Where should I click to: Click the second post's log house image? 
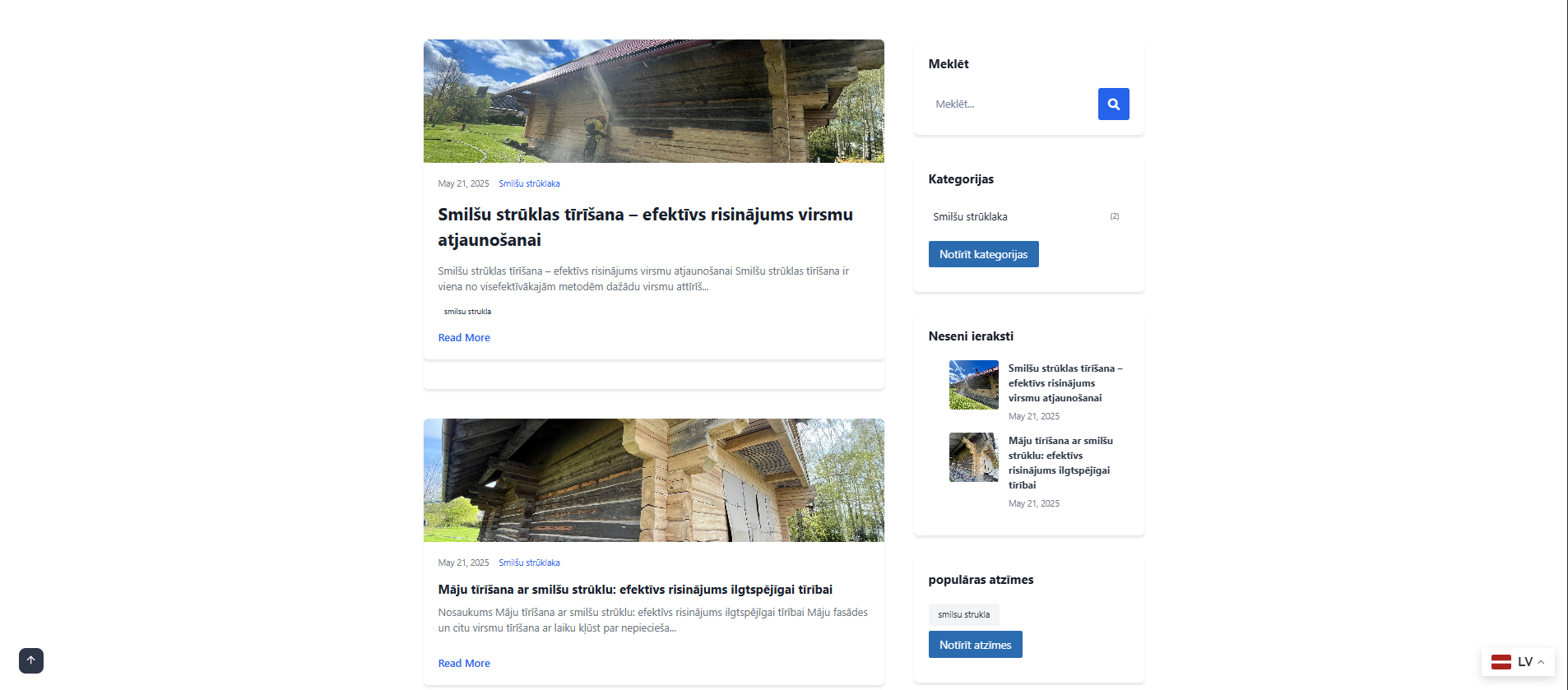(x=653, y=480)
